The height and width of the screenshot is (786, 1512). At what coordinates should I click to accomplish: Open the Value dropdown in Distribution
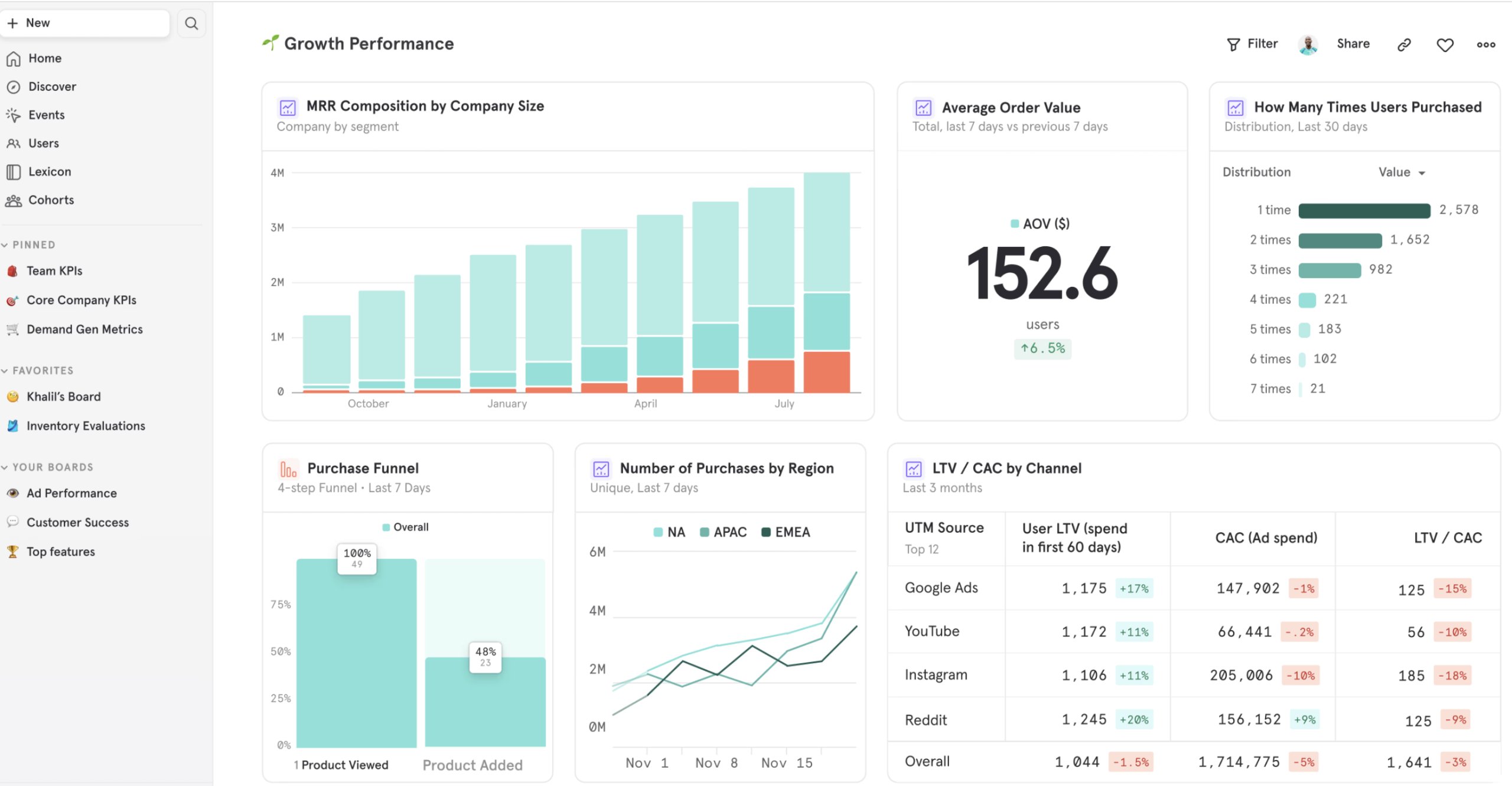(x=1402, y=172)
